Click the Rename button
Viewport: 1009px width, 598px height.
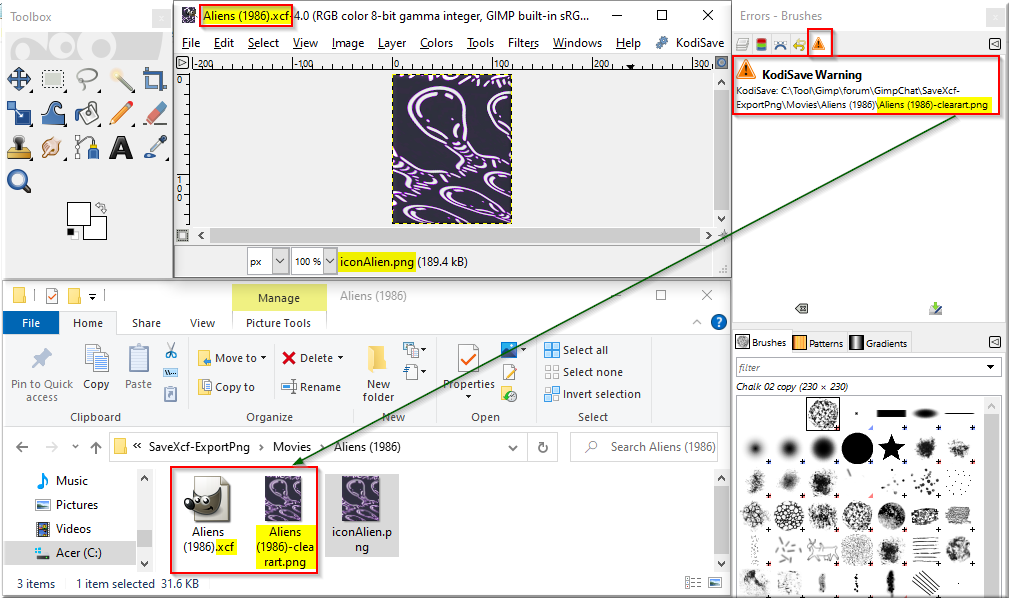point(311,387)
